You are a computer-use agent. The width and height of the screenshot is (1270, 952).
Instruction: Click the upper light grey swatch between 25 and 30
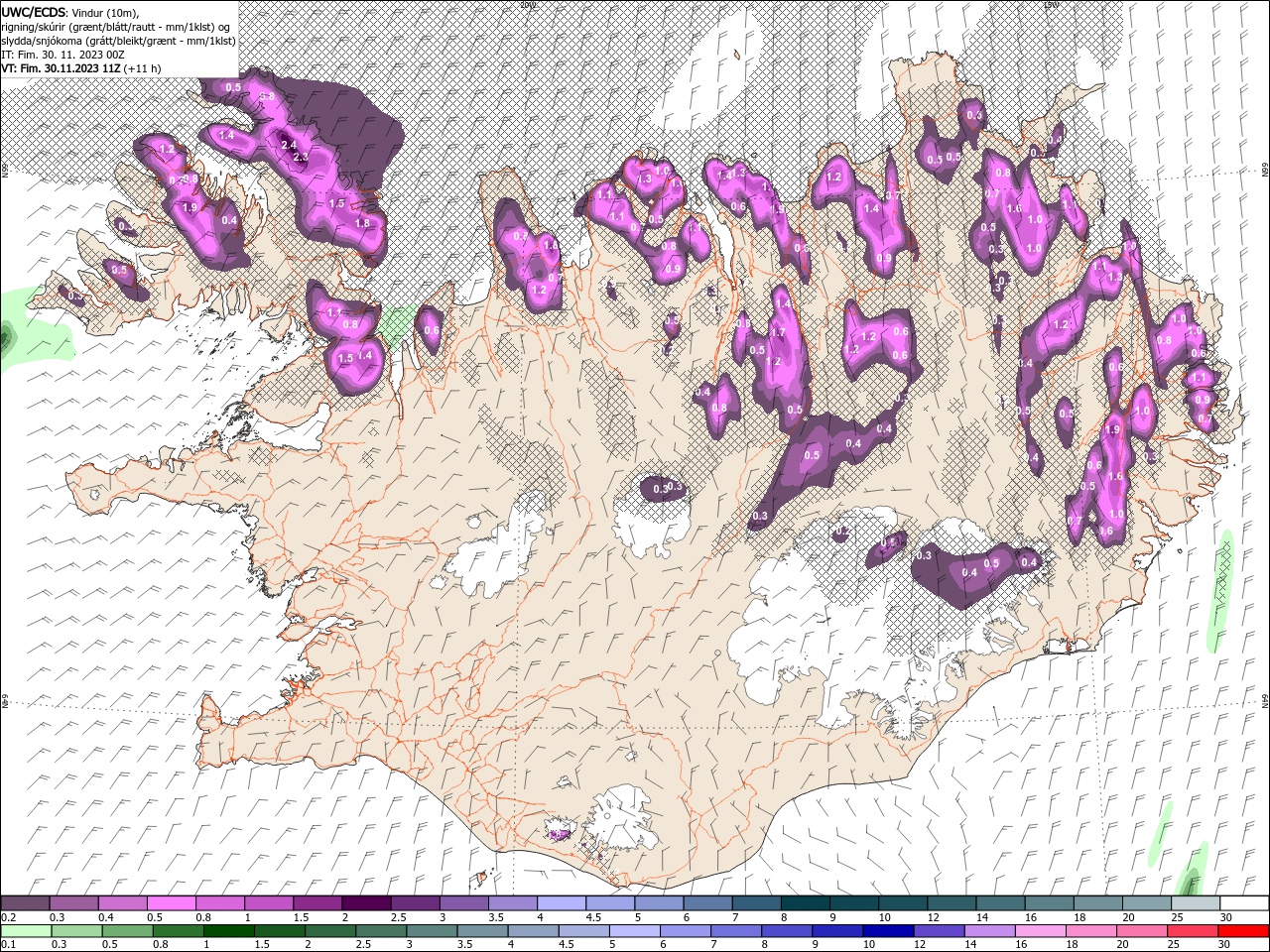click(1195, 903)
